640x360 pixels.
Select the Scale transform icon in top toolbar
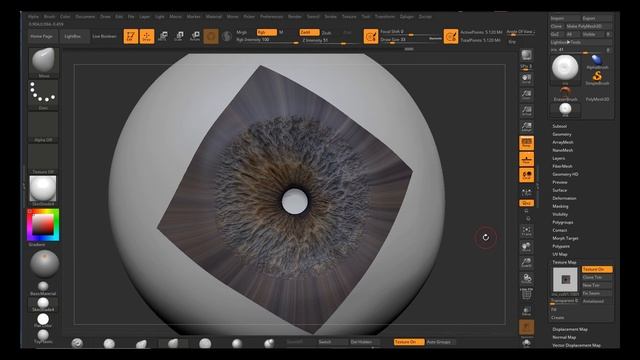[178, 36]
